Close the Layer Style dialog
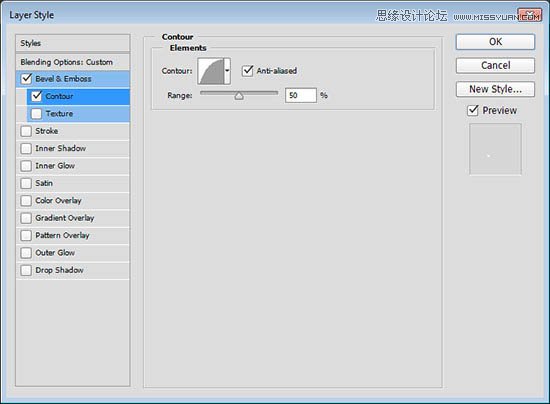The image size is (550, 404). [530, 15]
